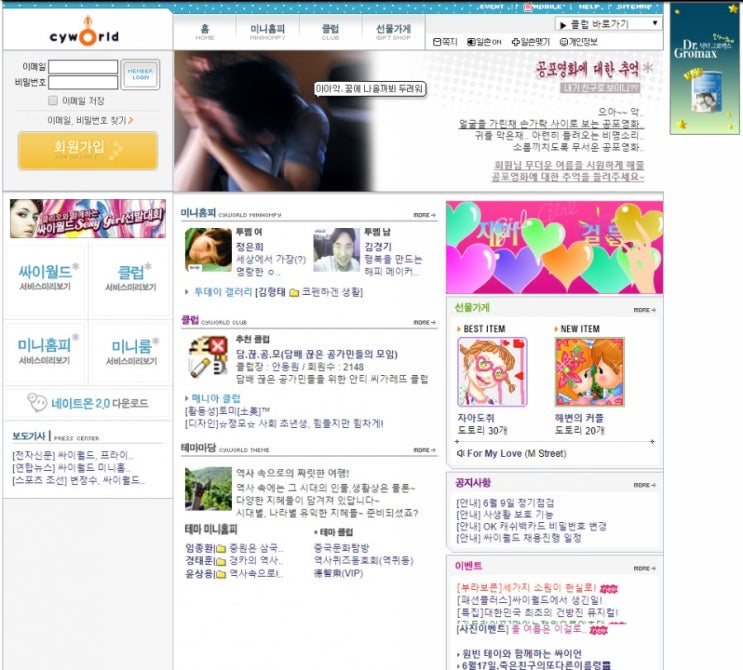Open notice 사생활 보호 기능
Screen dimensions: 743x670
pos(505,515)
